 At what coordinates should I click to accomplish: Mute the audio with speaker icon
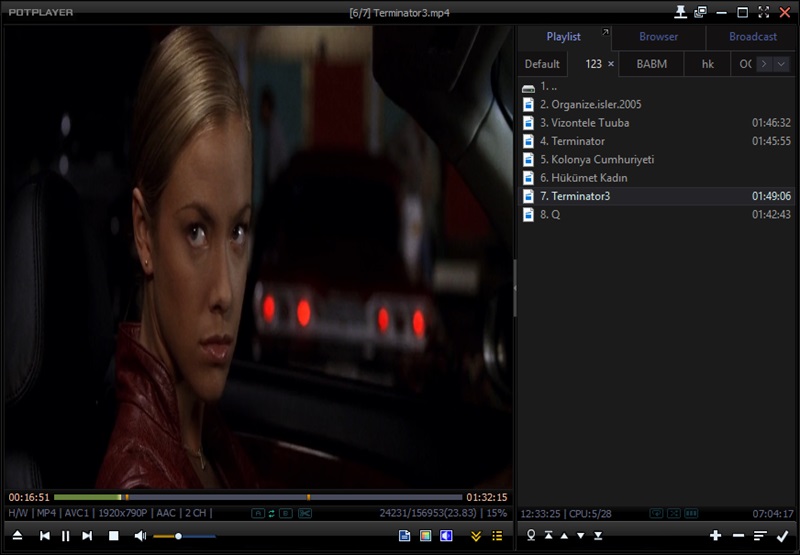pos(140,536)
